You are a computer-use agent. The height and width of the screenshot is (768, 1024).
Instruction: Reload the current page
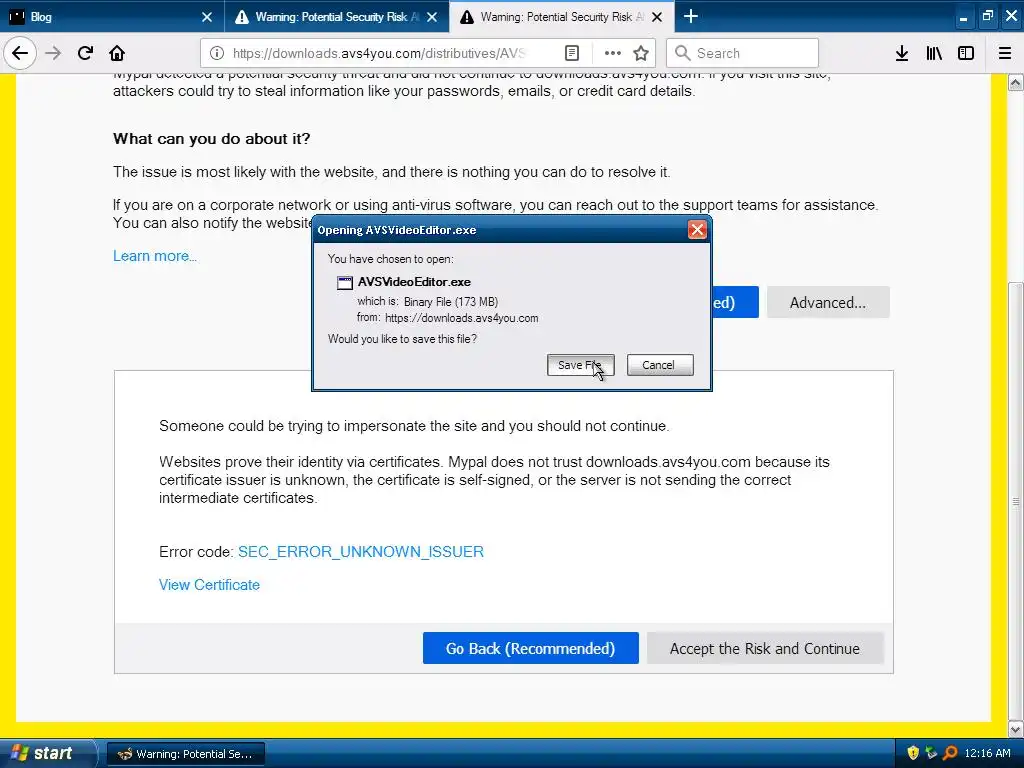[x=85, y=53]
